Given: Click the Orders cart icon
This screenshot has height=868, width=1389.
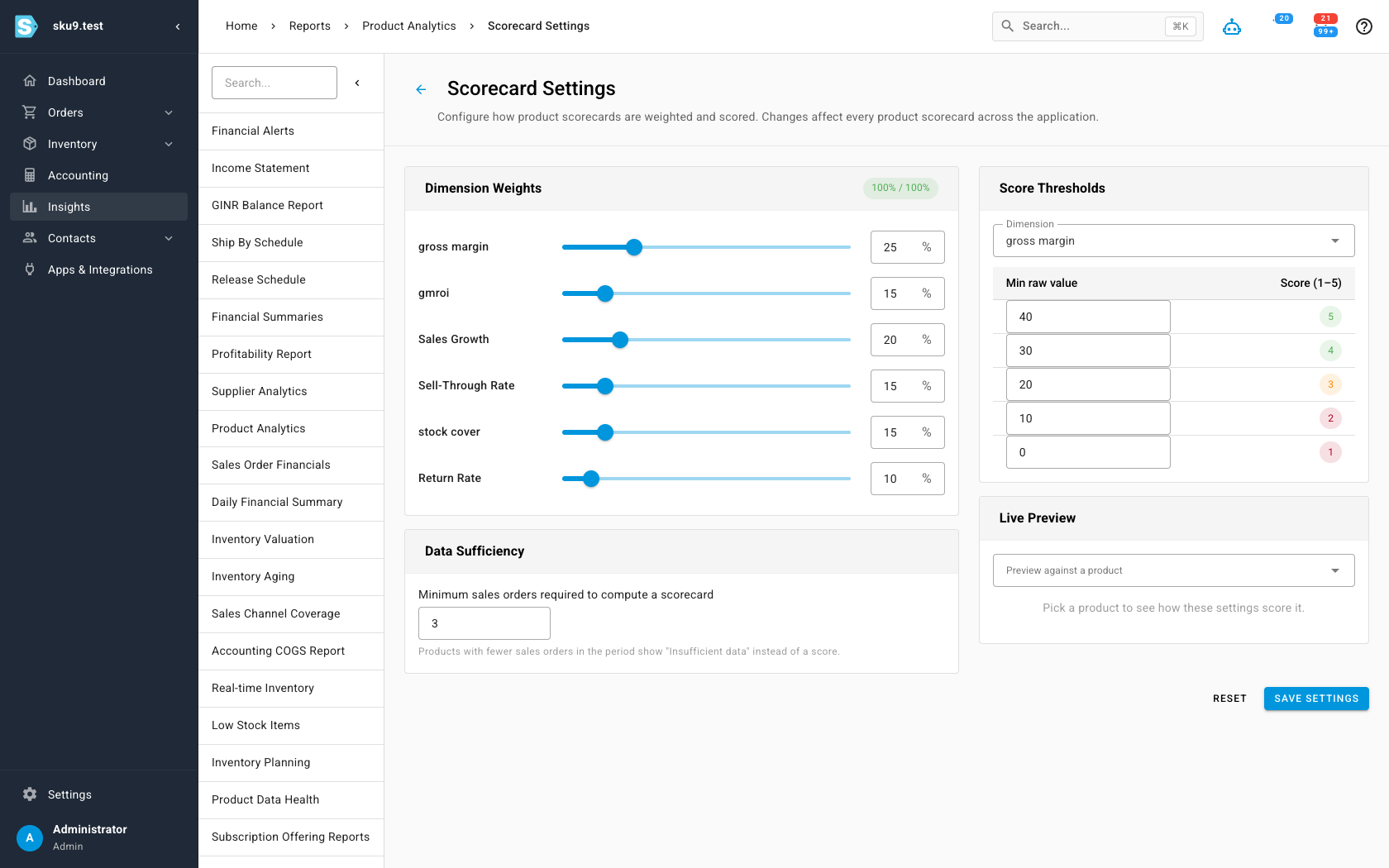Looking at the screenshot, I should coord(30,112).
